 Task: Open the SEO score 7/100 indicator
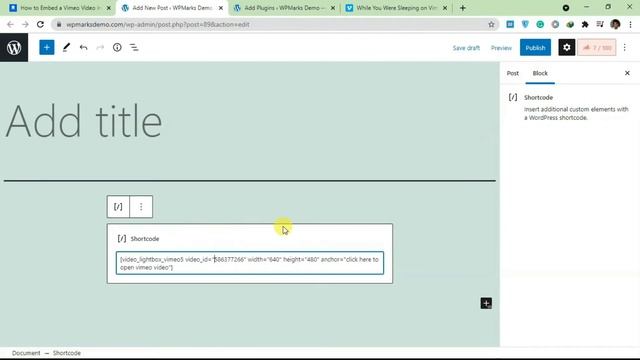point(597,48)
